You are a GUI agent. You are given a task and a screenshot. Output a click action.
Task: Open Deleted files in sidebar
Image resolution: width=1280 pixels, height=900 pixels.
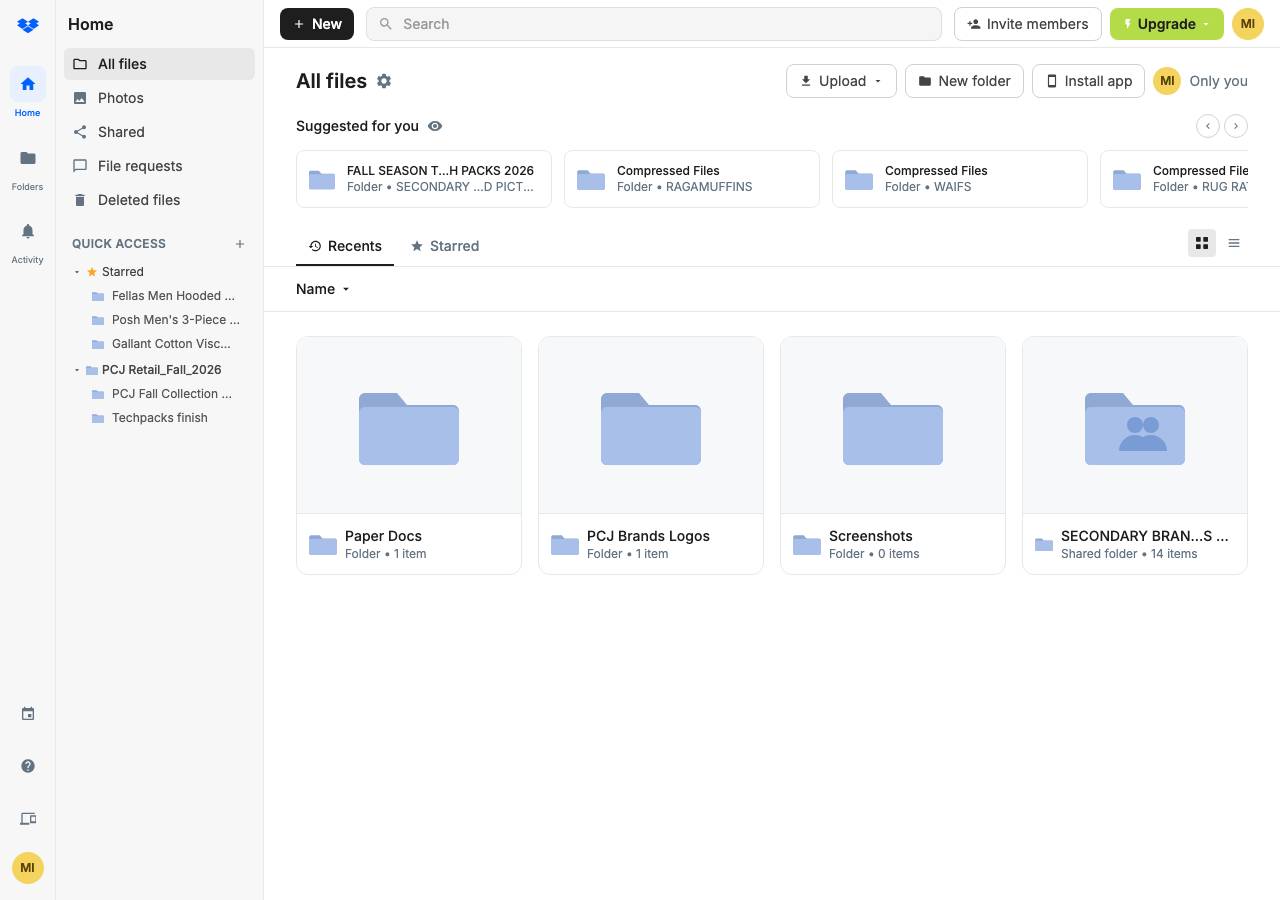click(159, 200)
